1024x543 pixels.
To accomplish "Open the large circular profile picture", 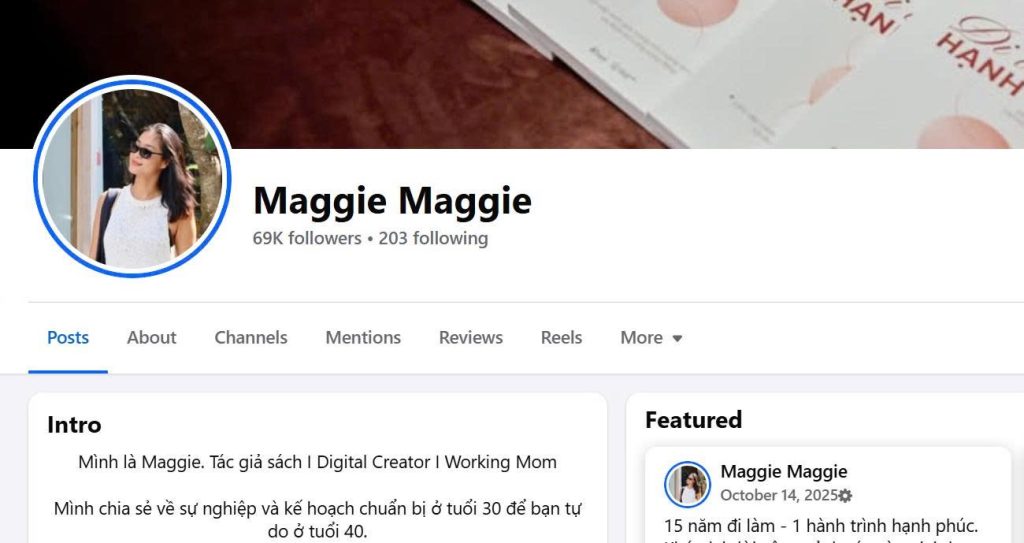I will click(x=132, y=176).
